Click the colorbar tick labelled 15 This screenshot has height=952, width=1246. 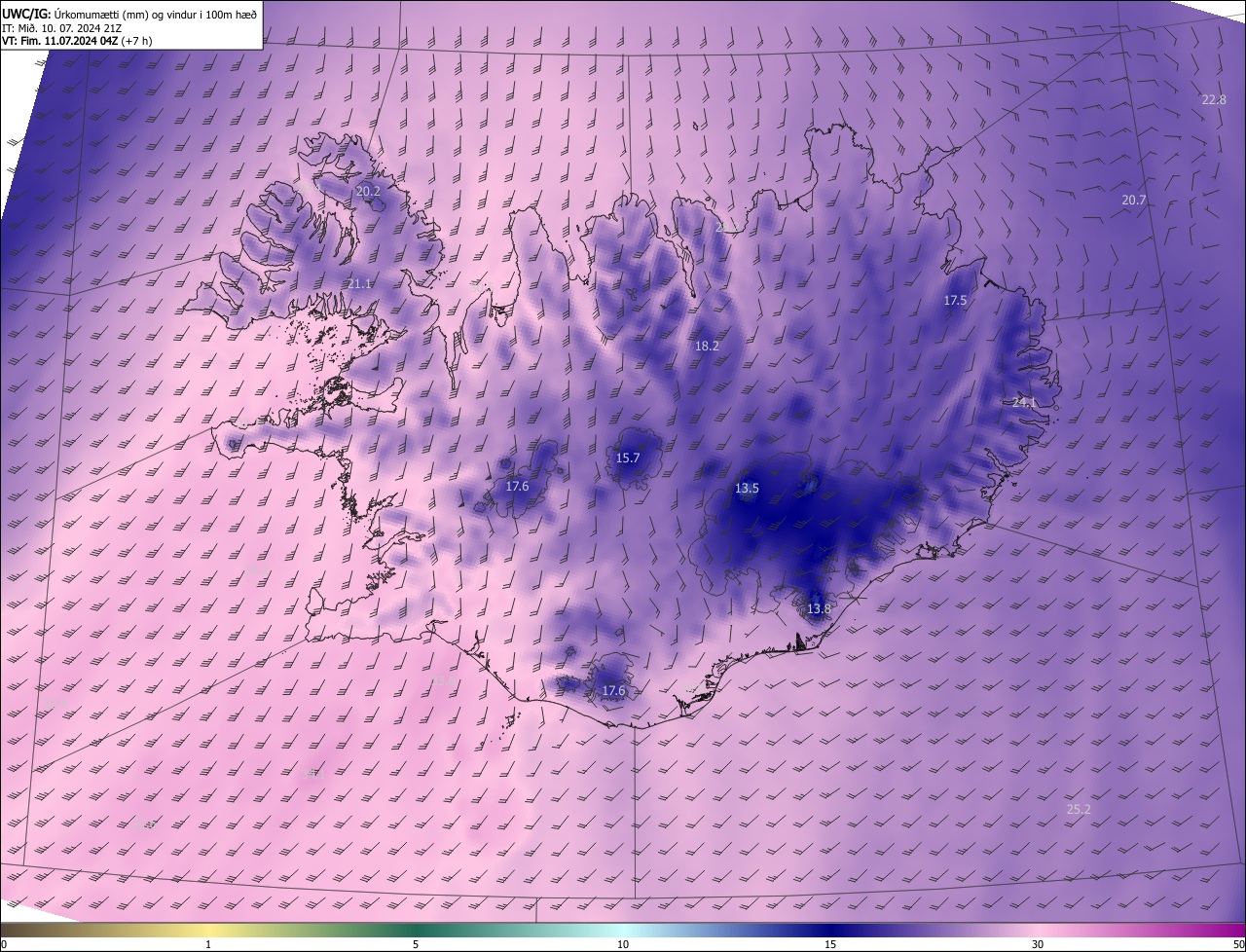(x=830, y=944)
